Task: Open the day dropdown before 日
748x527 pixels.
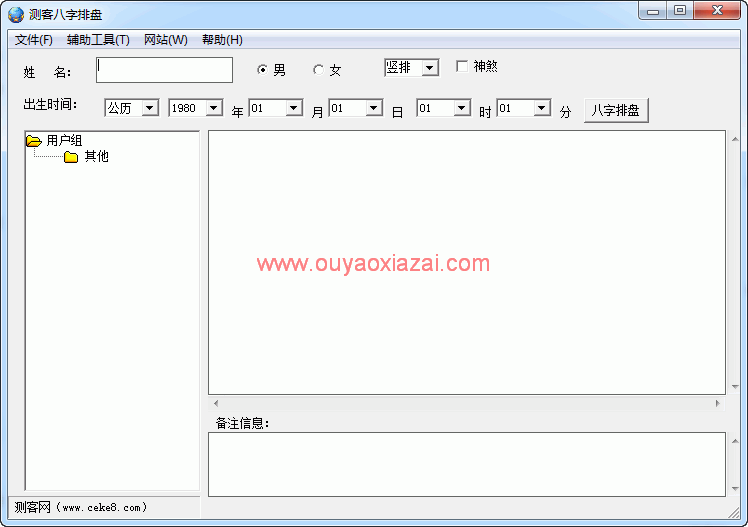Action: pyautogui.click(x=374, y=108)
